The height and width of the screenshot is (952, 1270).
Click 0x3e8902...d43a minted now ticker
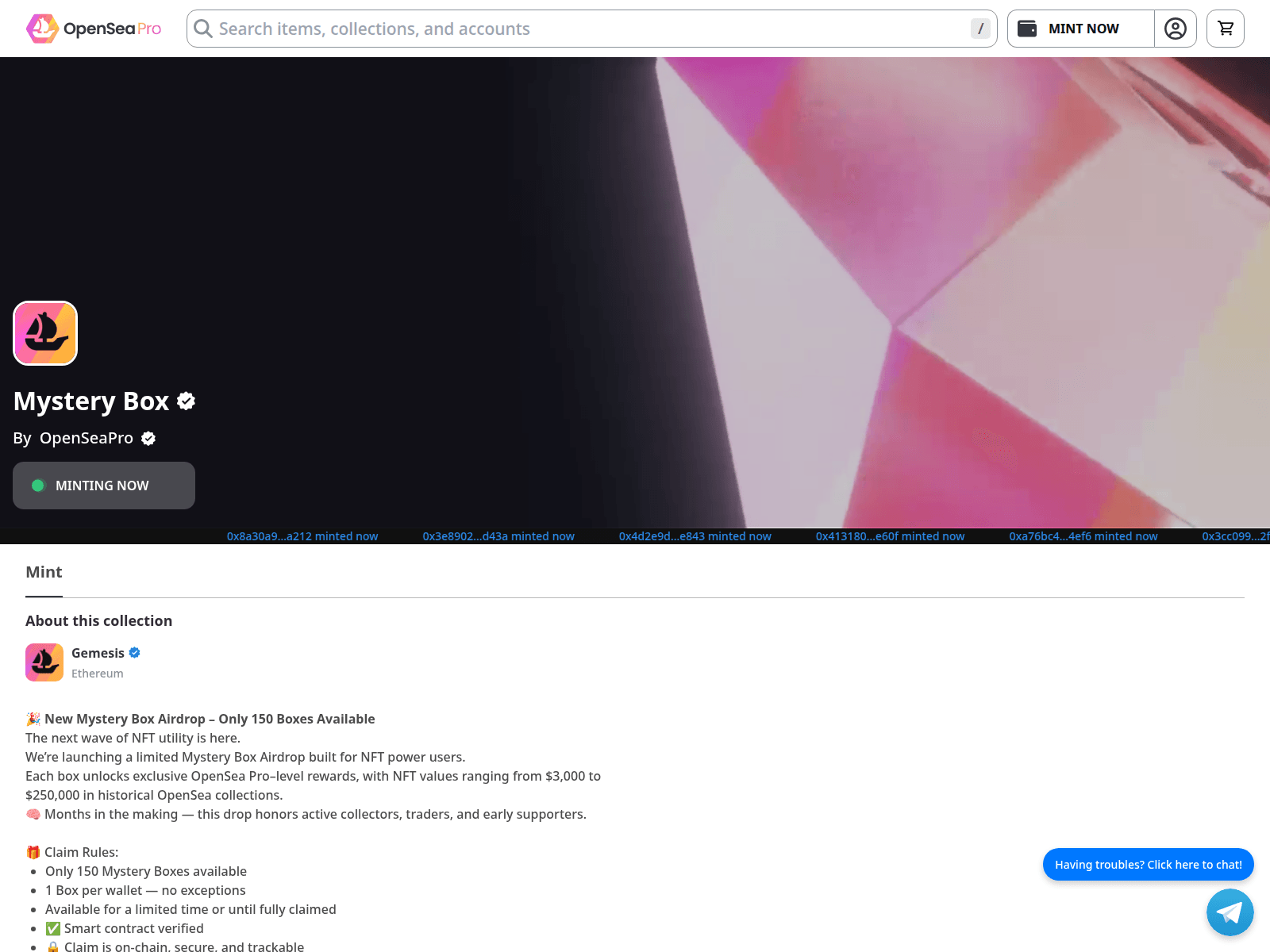tap(498, 536)
